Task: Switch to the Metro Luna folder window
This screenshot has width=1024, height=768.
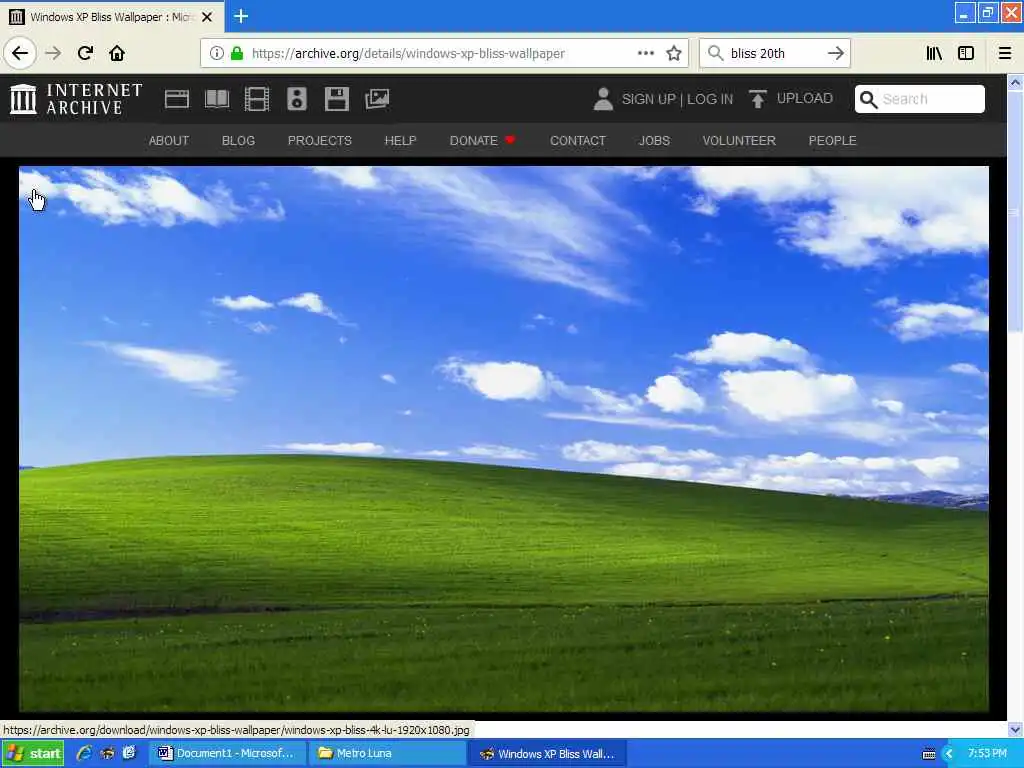Action: (x=387, y=753)
